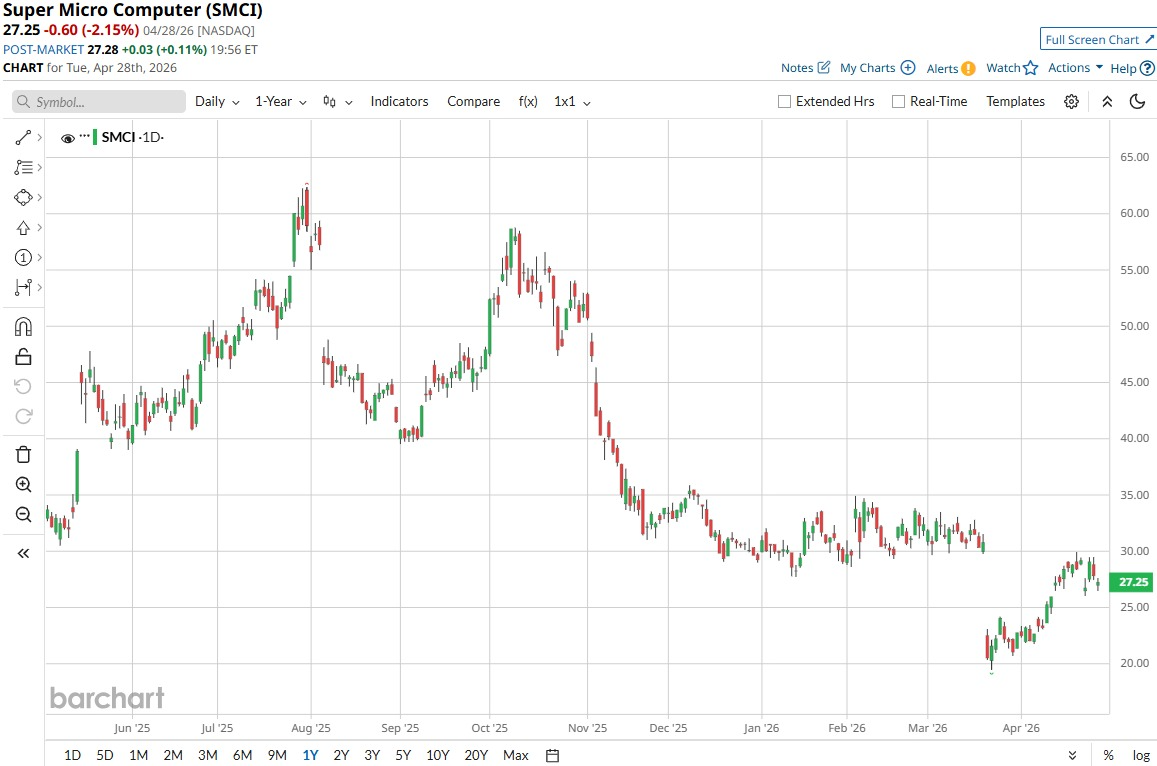Image resolution: width=1157 pixels, height=766 pixels.
Task: Open Full Screen Chart
Action: pos(1098,40)
